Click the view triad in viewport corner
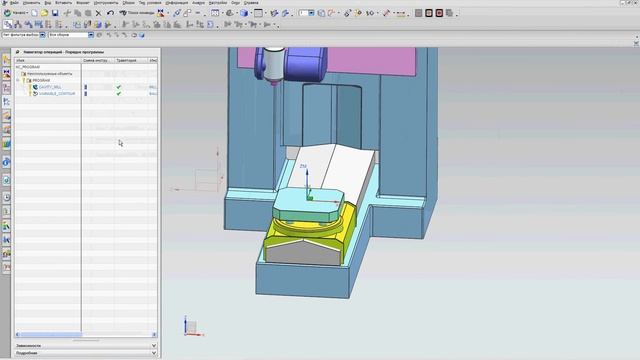Screen dimensions: 640x360 [193, 327]
